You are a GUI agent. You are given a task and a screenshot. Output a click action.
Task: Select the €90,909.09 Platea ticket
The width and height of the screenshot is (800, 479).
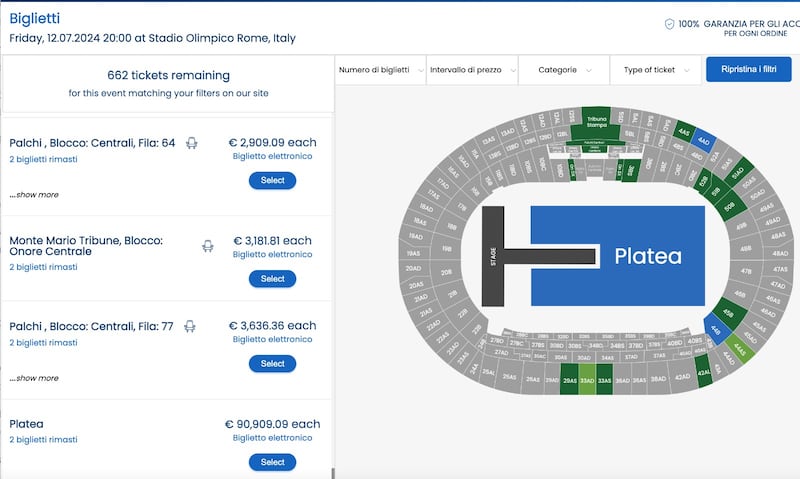[x=272, y=462]
